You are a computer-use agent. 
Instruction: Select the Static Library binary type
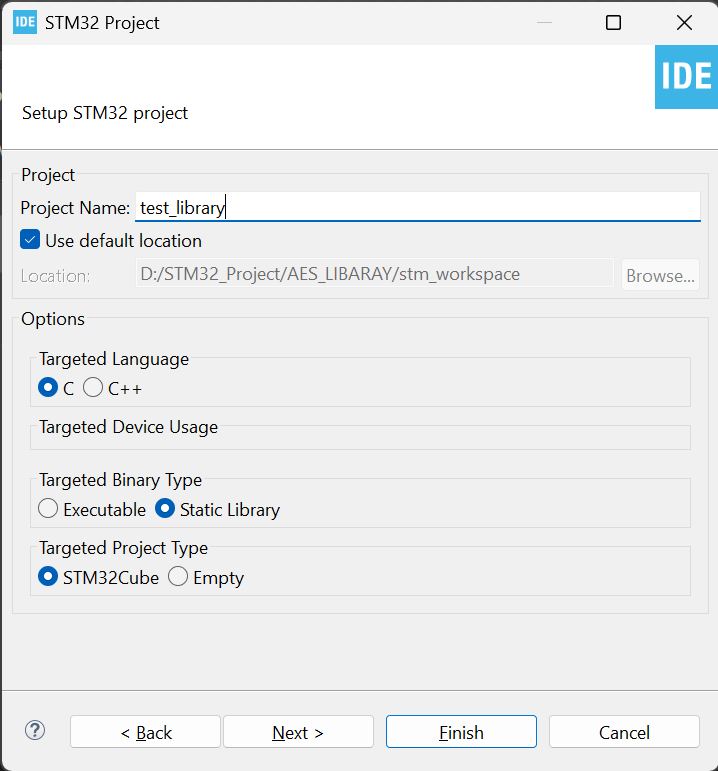click(x=165, y=509)
